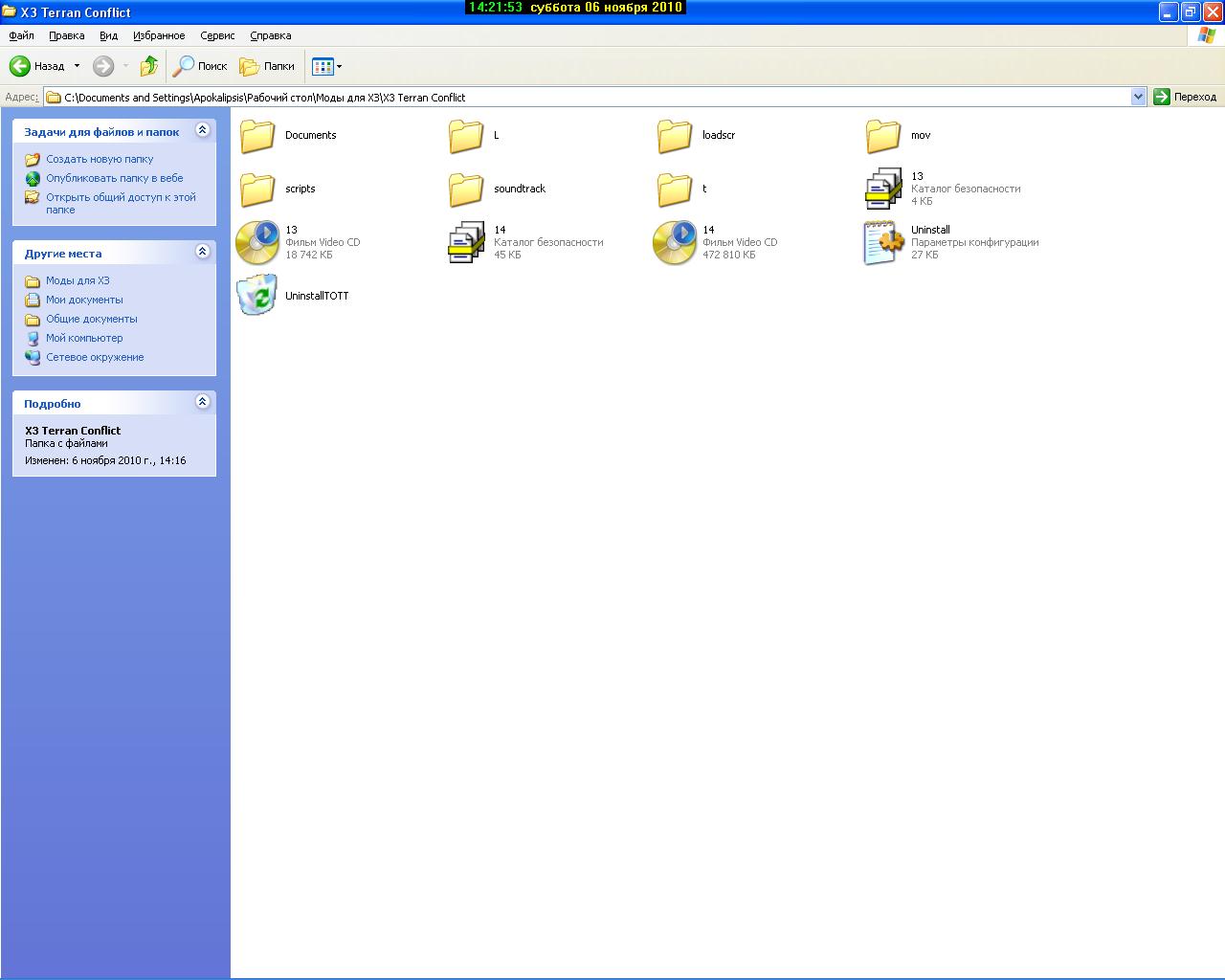1225x980 pixels.
Task: Open the Избранное menu
Action: tap(159, 35)
